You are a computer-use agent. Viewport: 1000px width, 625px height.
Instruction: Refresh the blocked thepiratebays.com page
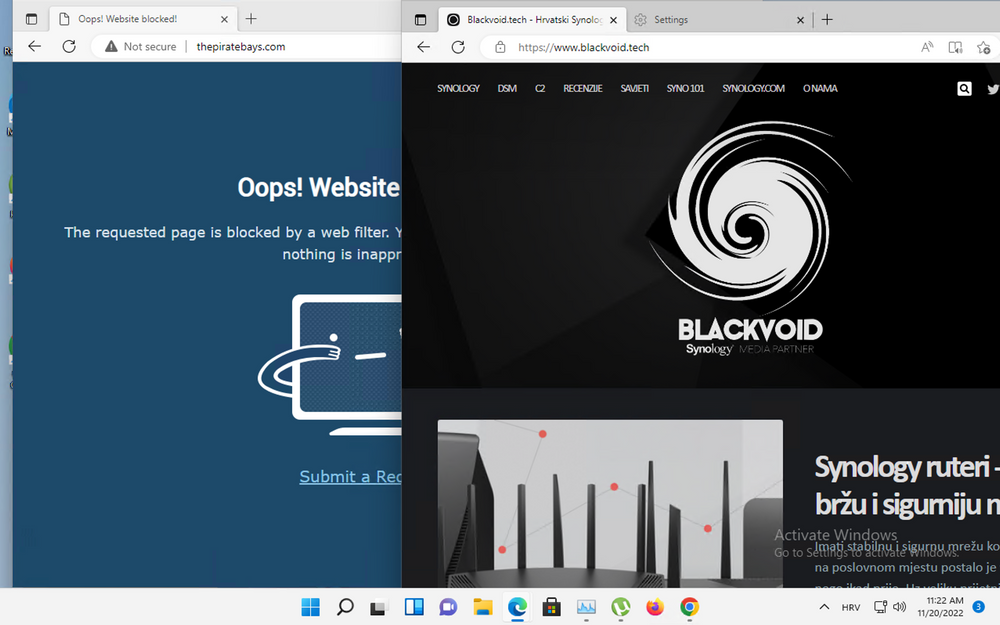click(69, 46)
